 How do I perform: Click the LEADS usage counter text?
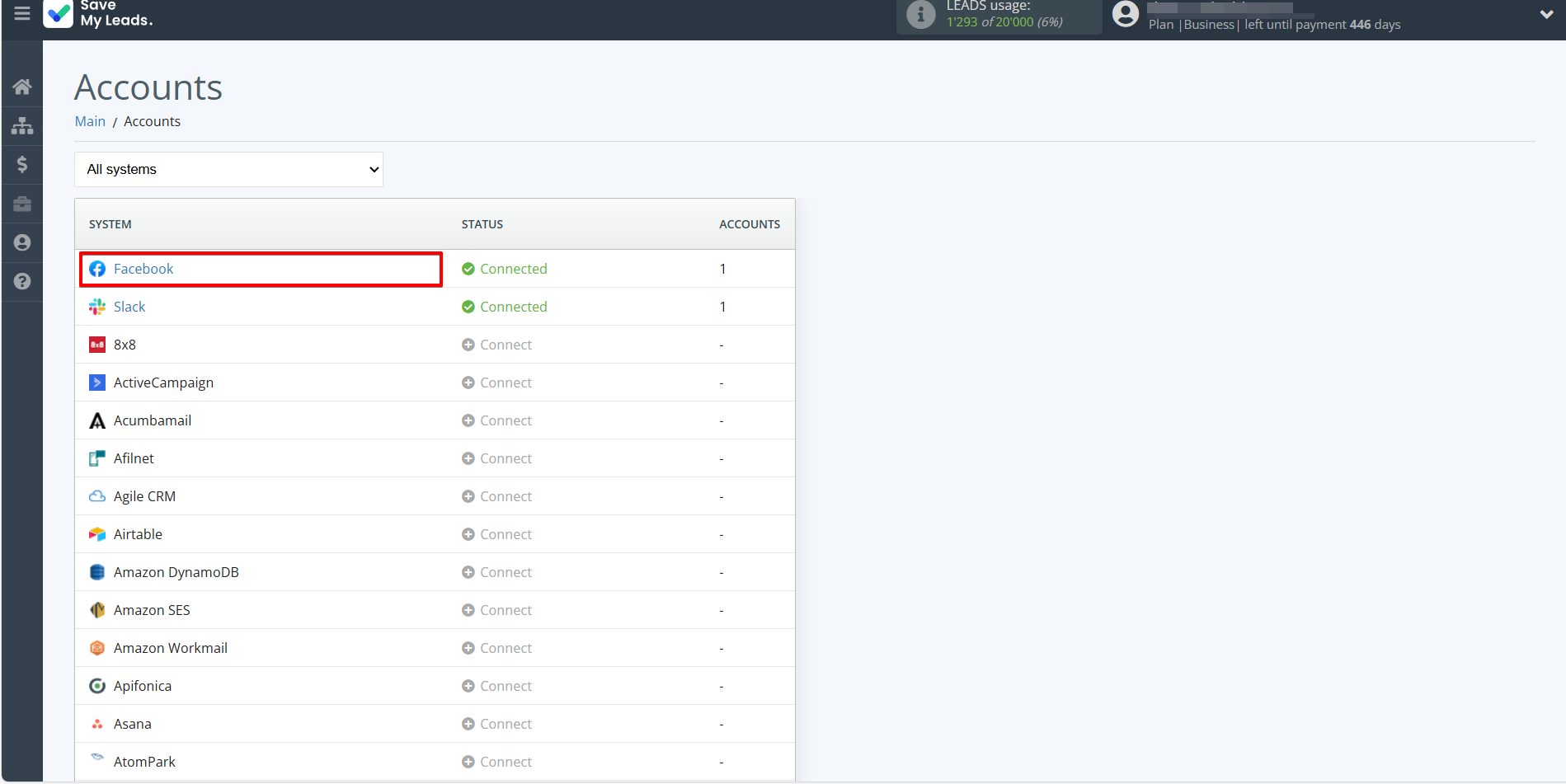tap(1004, 14)
